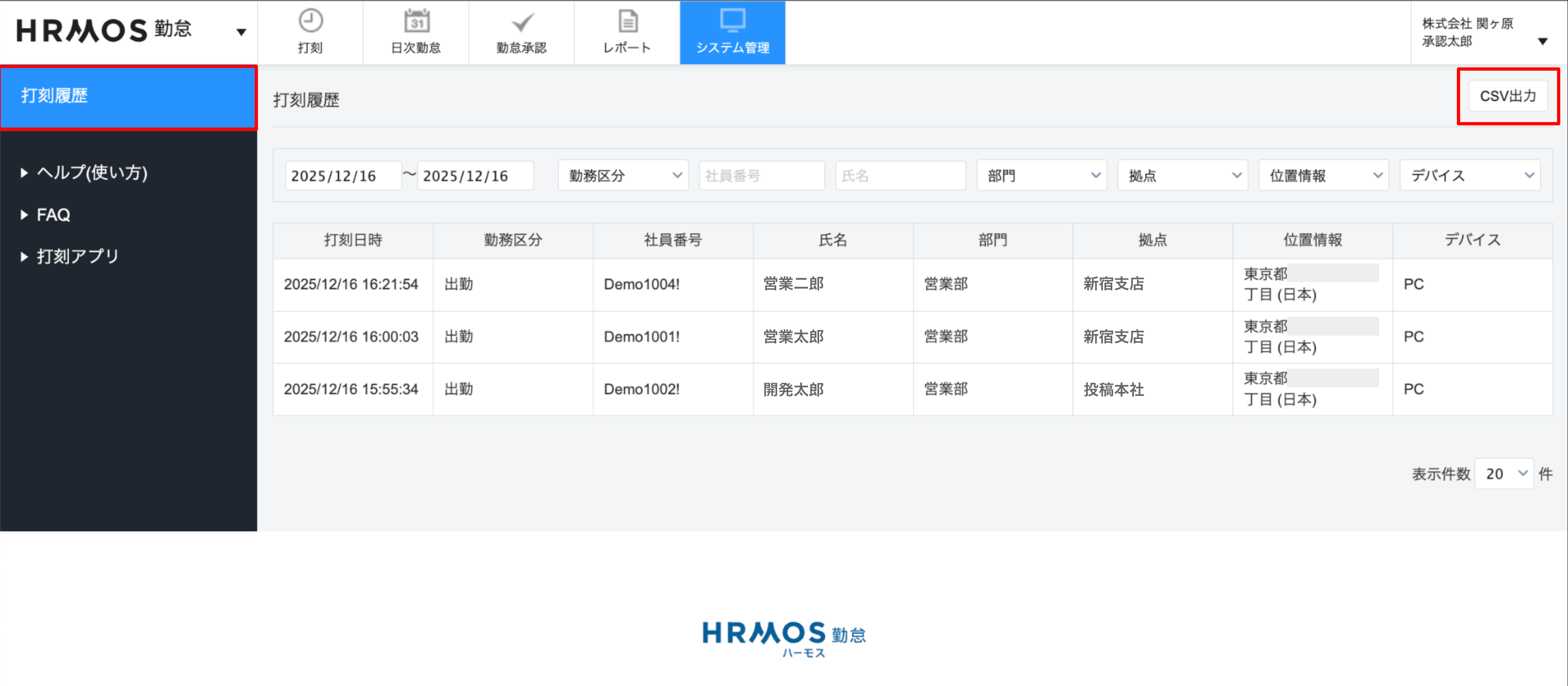The image size is (1568, 686).
Task: Expand the 拠点 filter dropdown
Action: [1182, 176]
